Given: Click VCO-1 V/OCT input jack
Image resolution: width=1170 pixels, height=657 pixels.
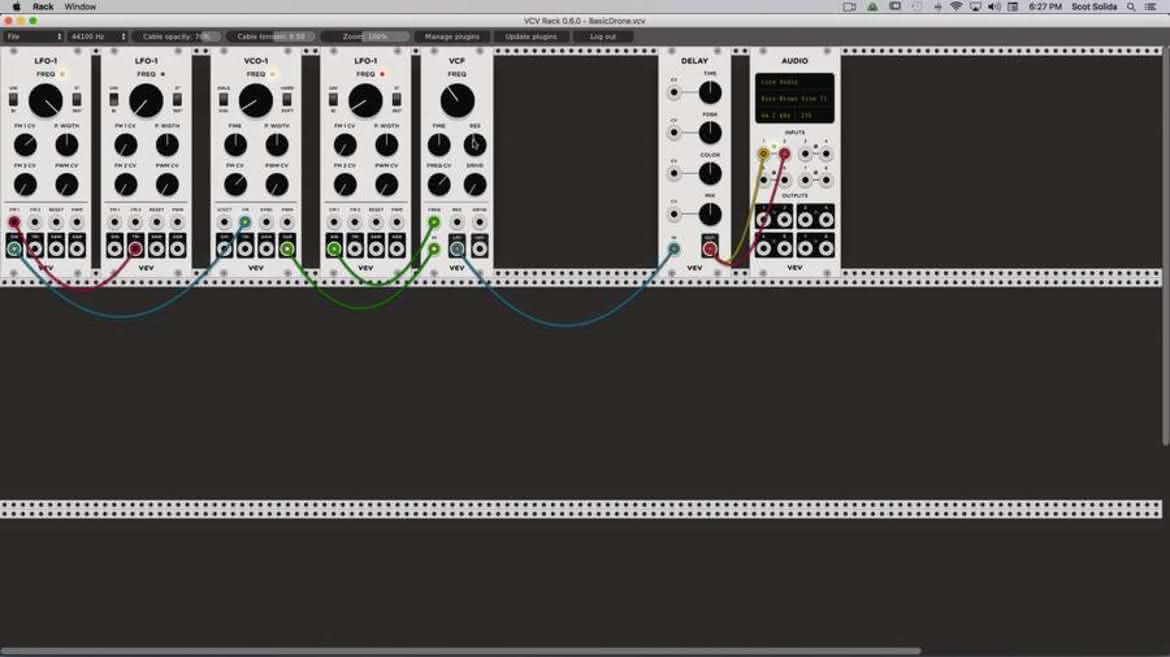Looking at the screenshot, I should pos(224,222).
